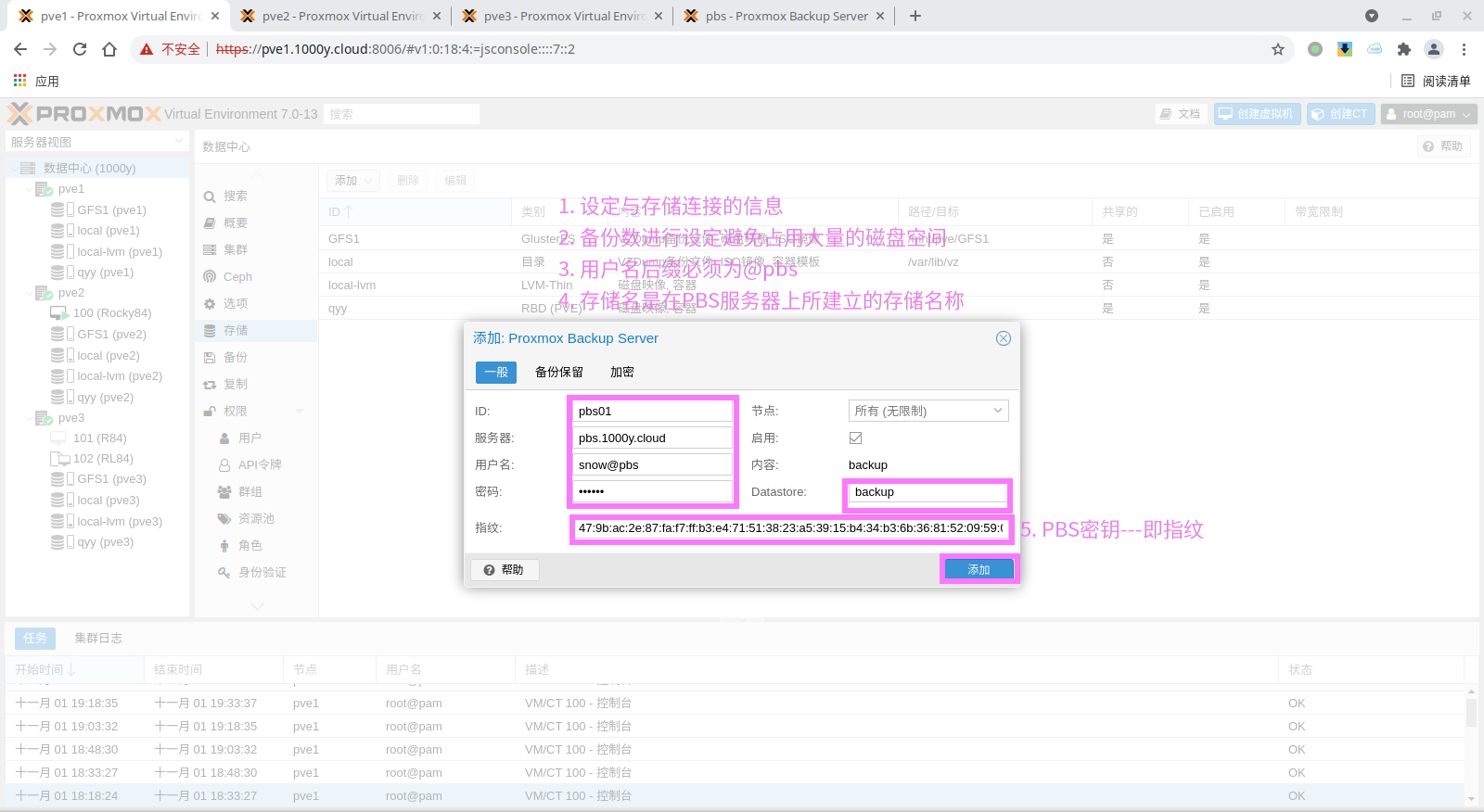1484x812 pixels.
Task: Bookmark this page with star icon
Action: tap(1278, 49)
